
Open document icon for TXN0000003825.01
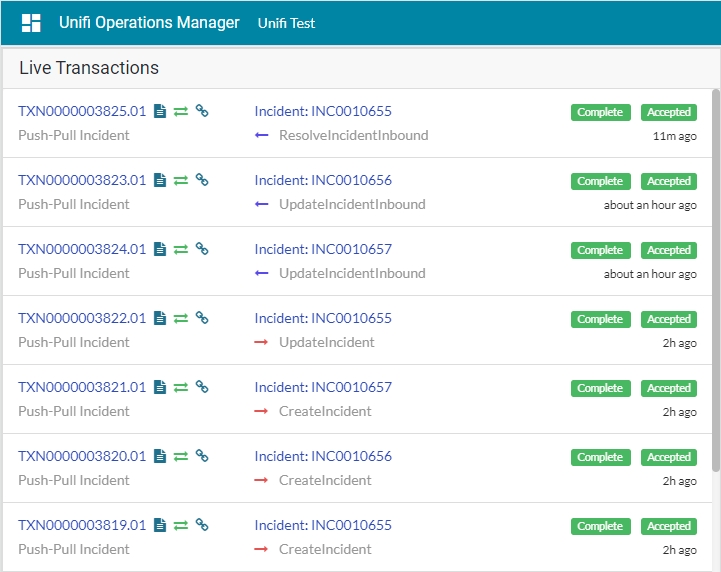160,112
